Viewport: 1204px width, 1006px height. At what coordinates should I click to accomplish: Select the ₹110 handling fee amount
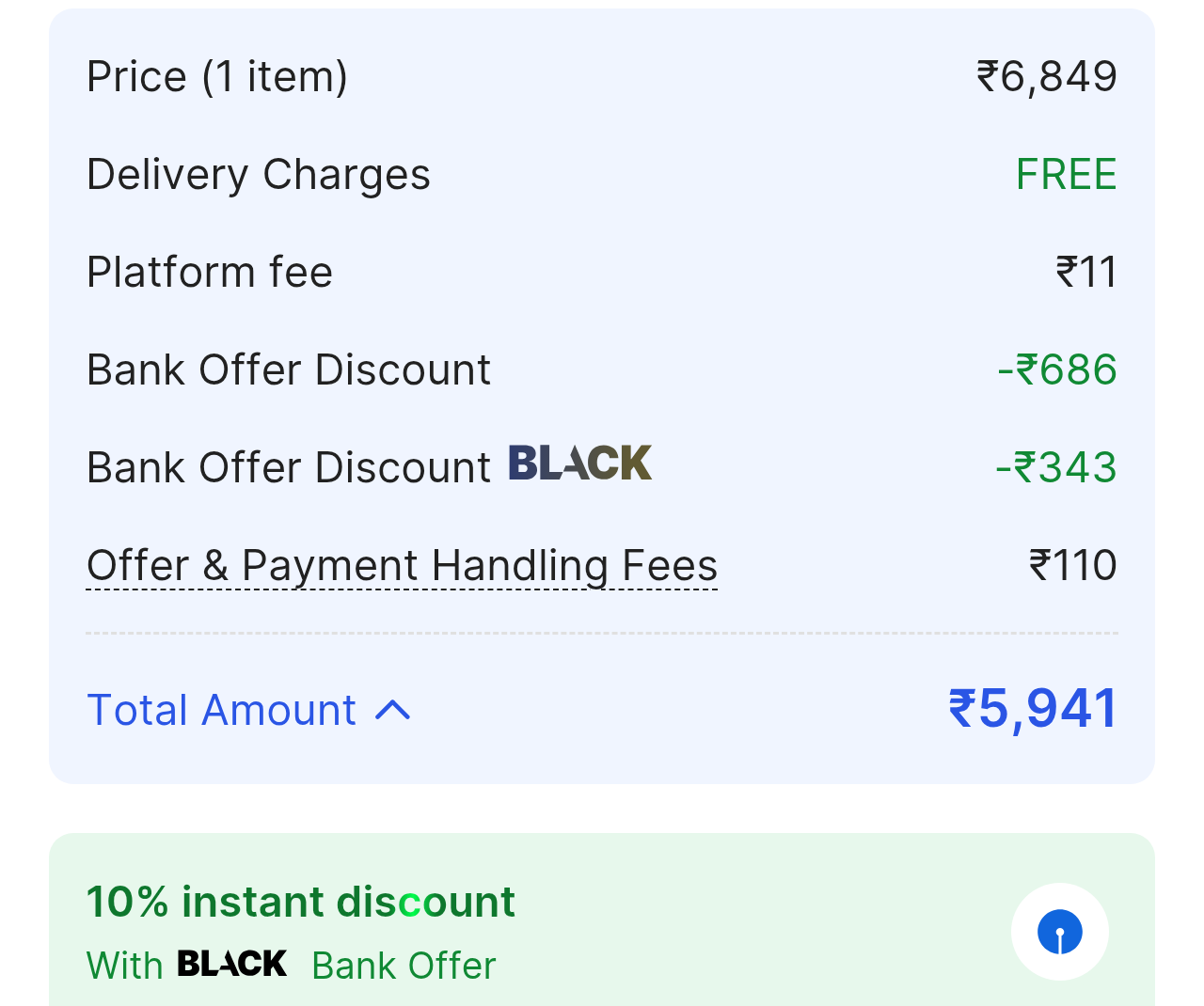point(1072,565)
